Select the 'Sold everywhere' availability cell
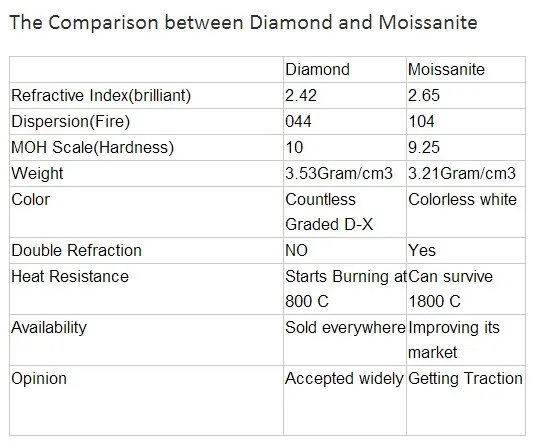 345,328
